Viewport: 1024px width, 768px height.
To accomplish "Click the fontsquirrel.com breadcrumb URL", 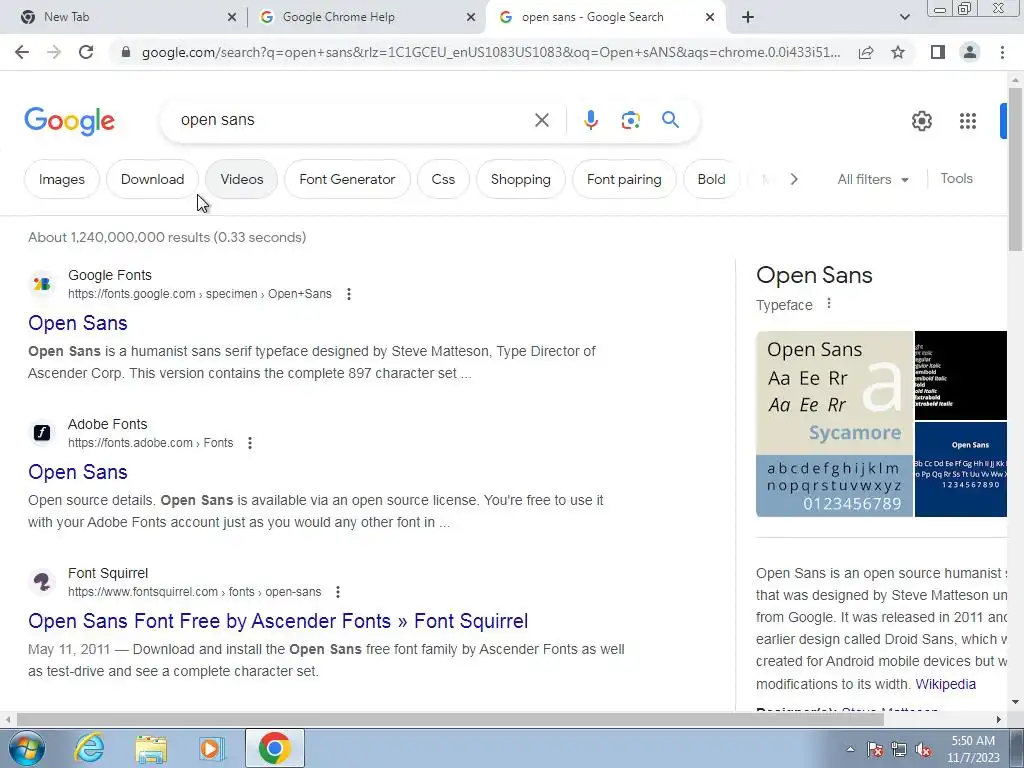I will [195, 592].
